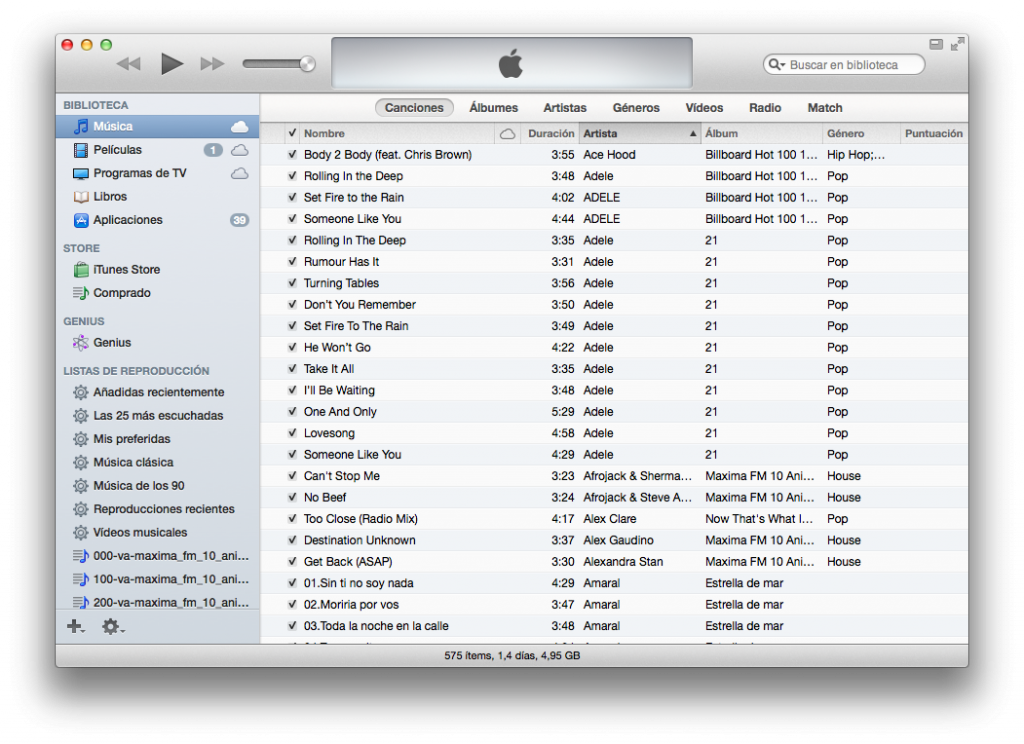Skip to previous track with rewind button

[129, 63]
